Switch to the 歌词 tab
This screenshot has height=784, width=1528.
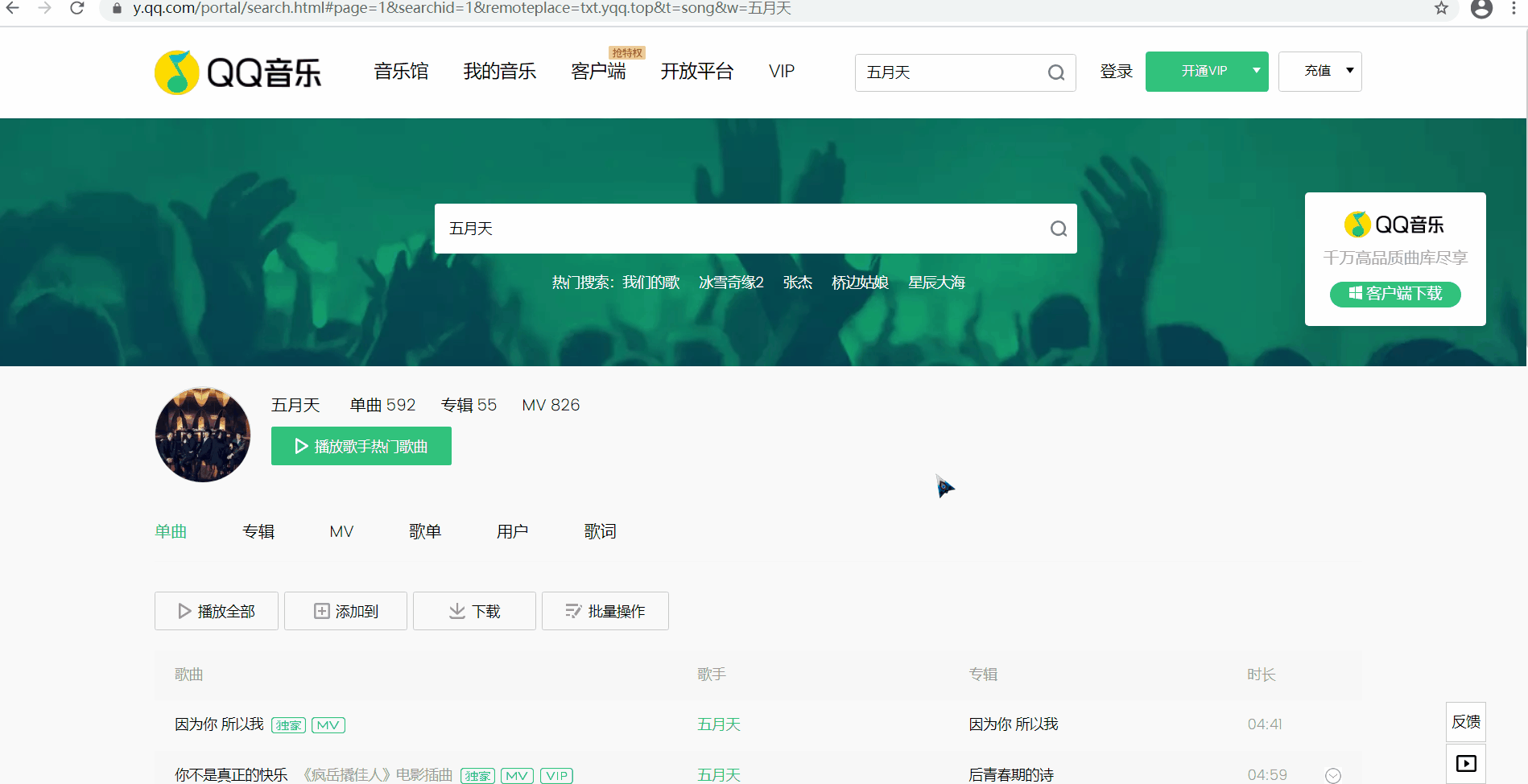pos(601,531)
